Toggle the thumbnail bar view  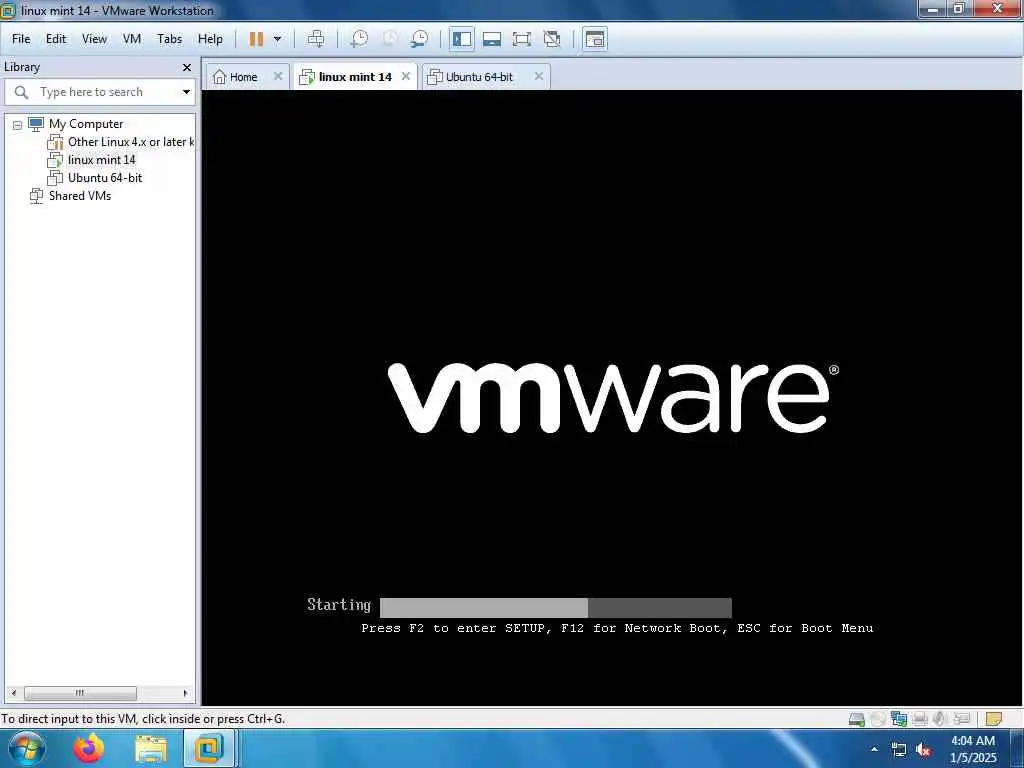coord(492,39)
